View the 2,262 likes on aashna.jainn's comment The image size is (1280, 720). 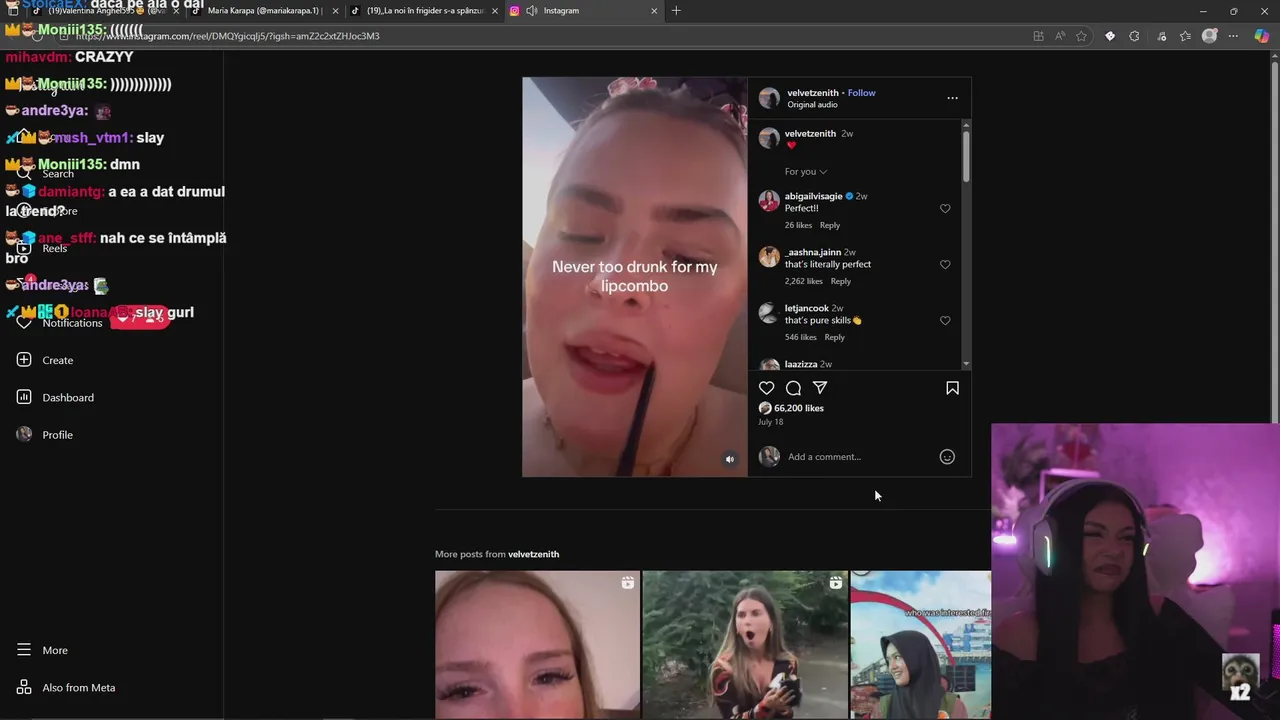tap(803, 281)
